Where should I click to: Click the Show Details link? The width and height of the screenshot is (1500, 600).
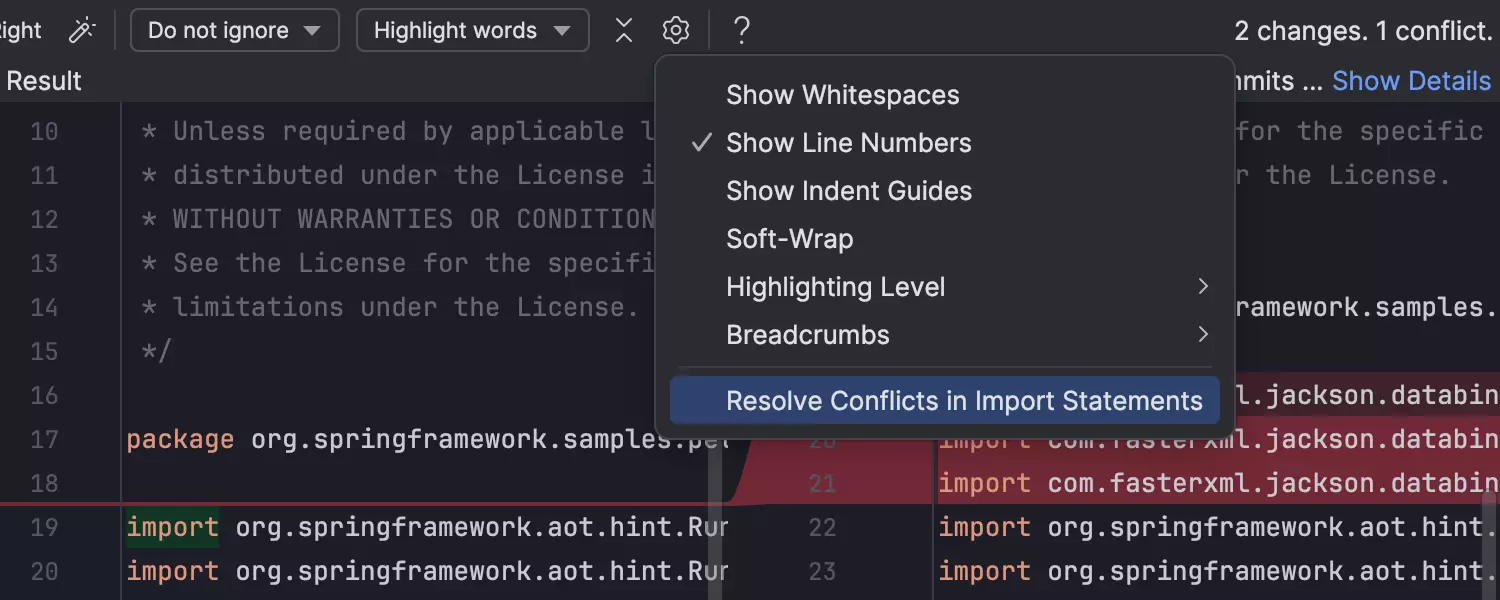coord(1411,81)
